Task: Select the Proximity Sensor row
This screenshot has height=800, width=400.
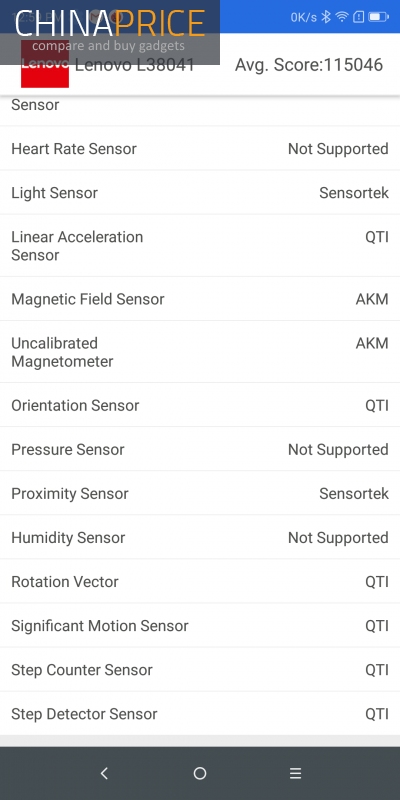Action: click(x=200, y=493)
